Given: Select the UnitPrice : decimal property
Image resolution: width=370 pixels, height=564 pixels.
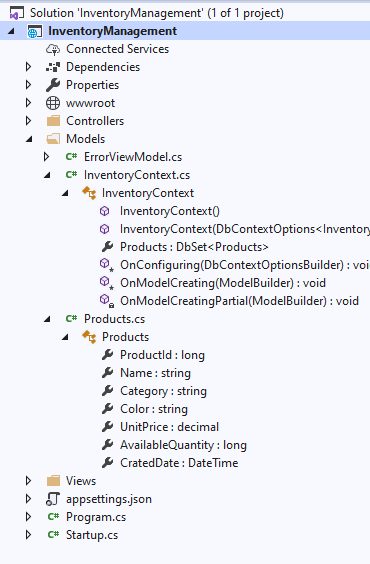Looking at the screenshot, I should 169,427.
